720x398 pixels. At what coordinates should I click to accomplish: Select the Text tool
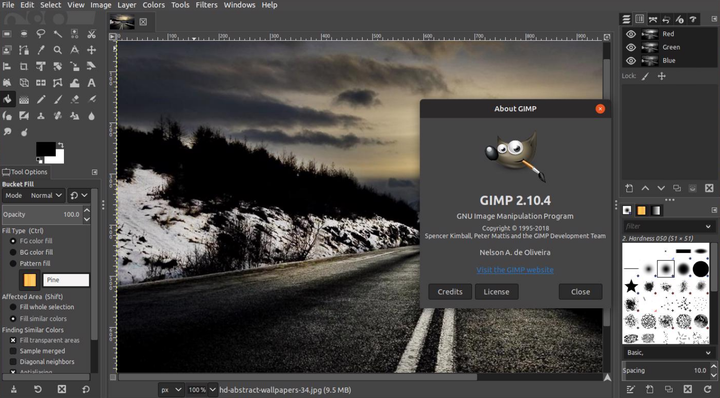coord(91,83)
